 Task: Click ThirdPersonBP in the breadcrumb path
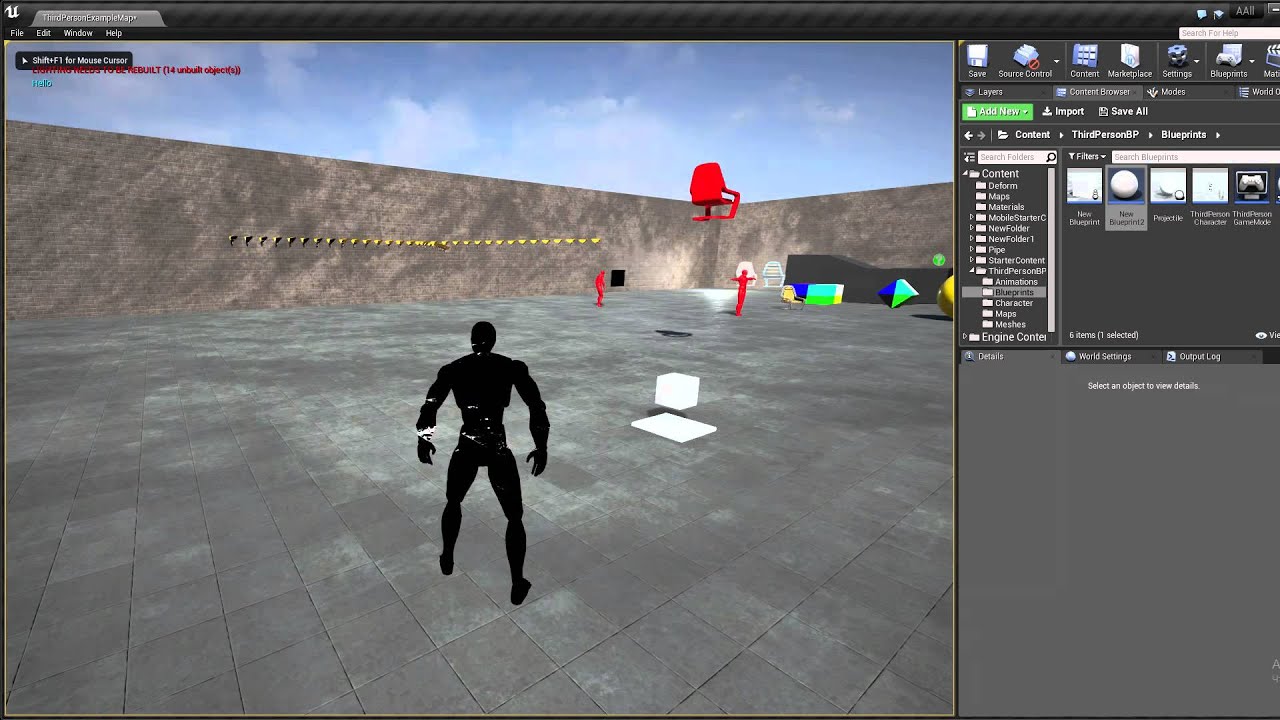pyautogui.click(x=1105, y=135)
